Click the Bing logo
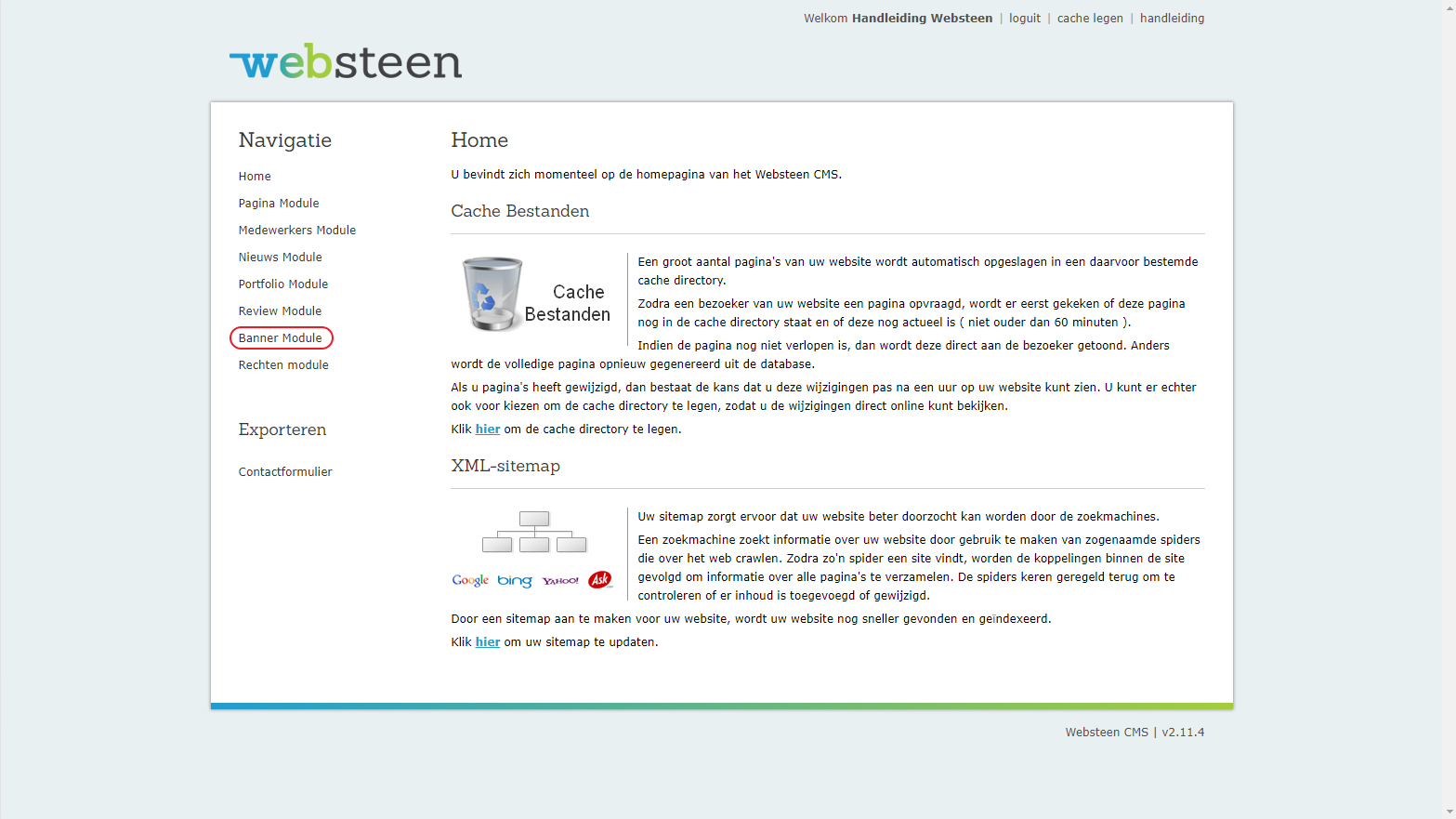This screenshot has height=819, width=1456. [515, 580]
